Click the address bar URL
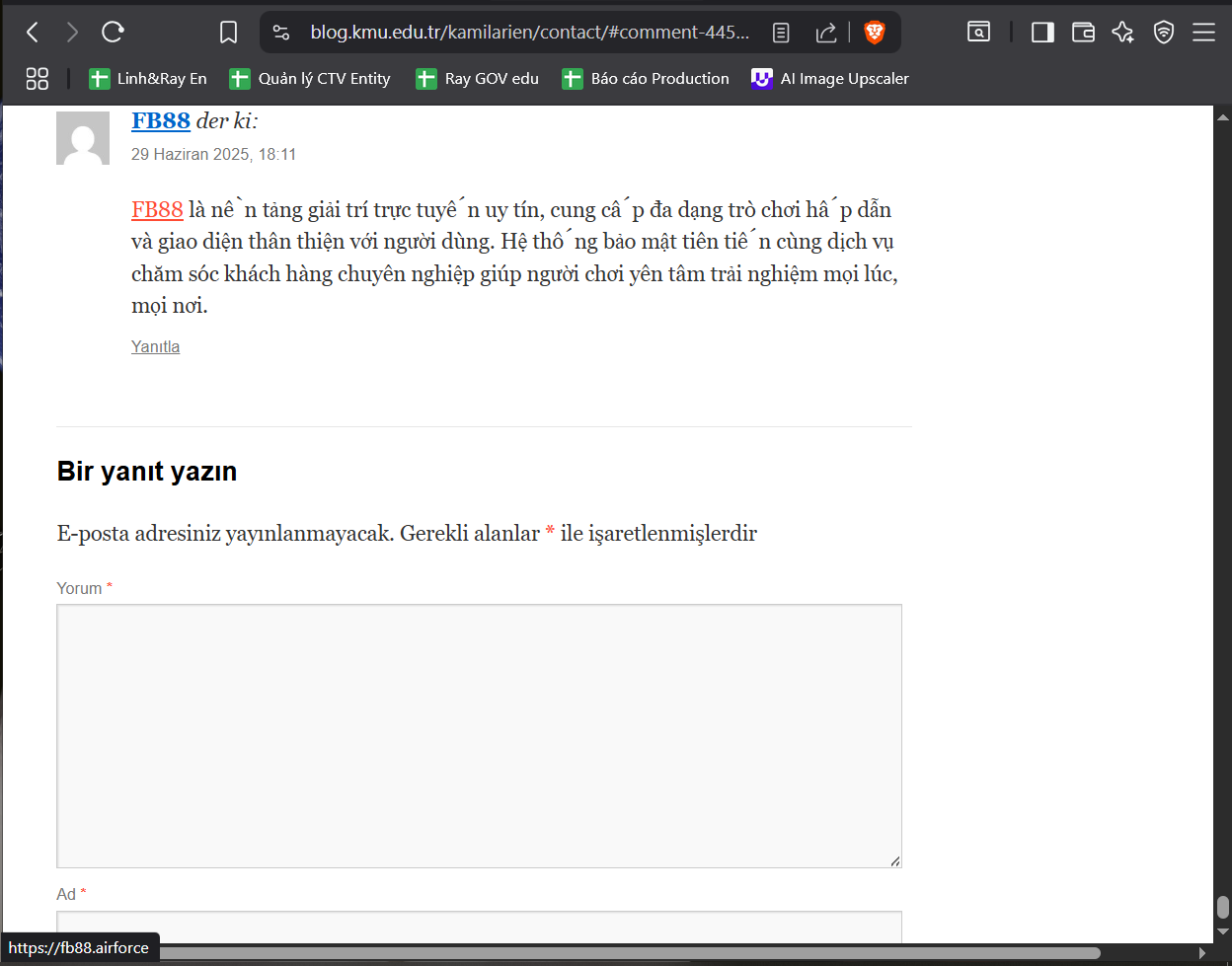 pyautogui.click(x=529, y=33)
